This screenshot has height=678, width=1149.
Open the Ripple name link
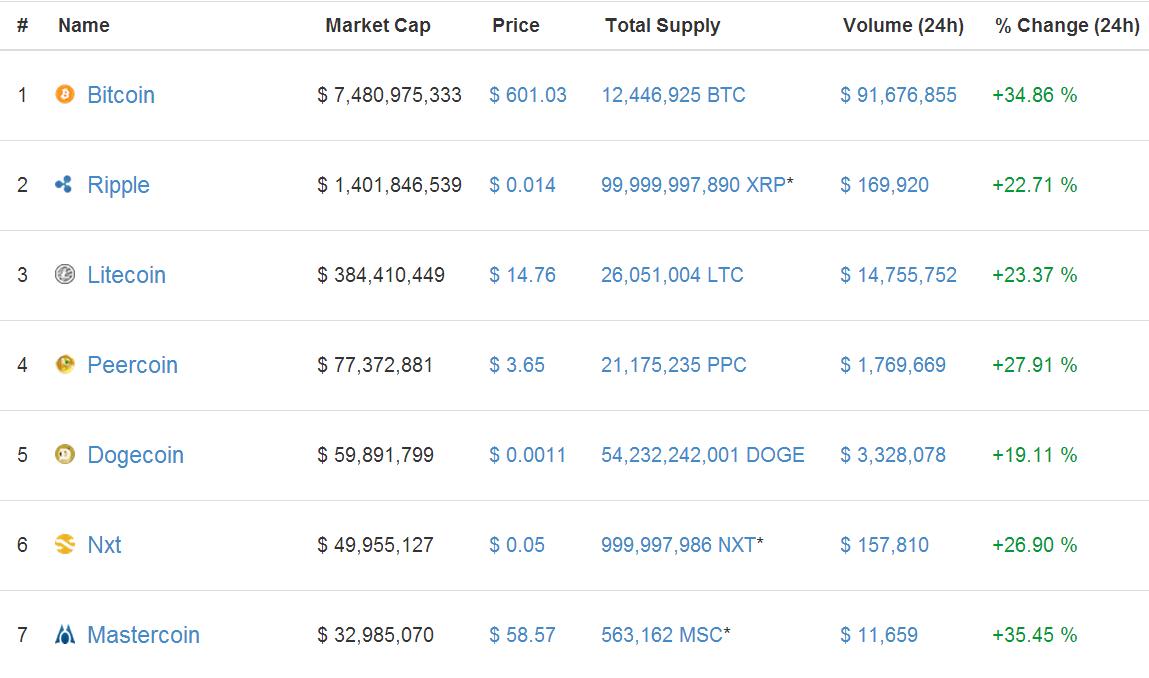pos(118,185)
